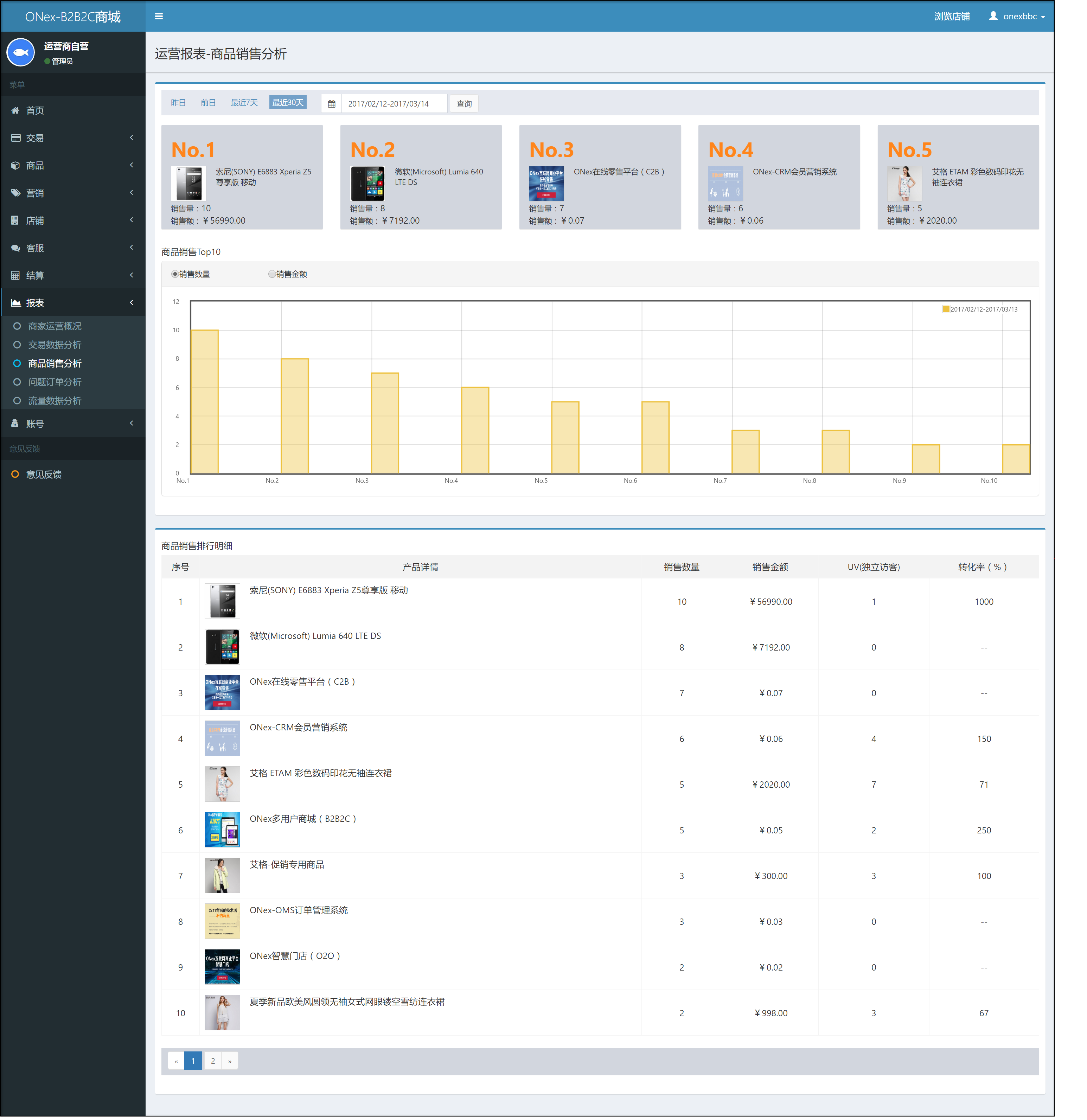Click 销售金额 column header in table
Screen dimensions: 1087x1120
tap(771, 567)
